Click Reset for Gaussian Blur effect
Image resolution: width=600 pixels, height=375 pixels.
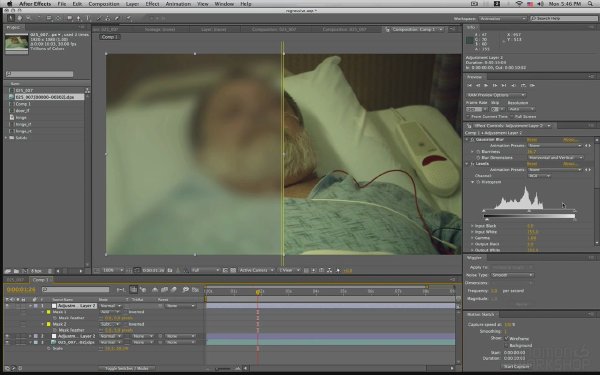(532, 140)
